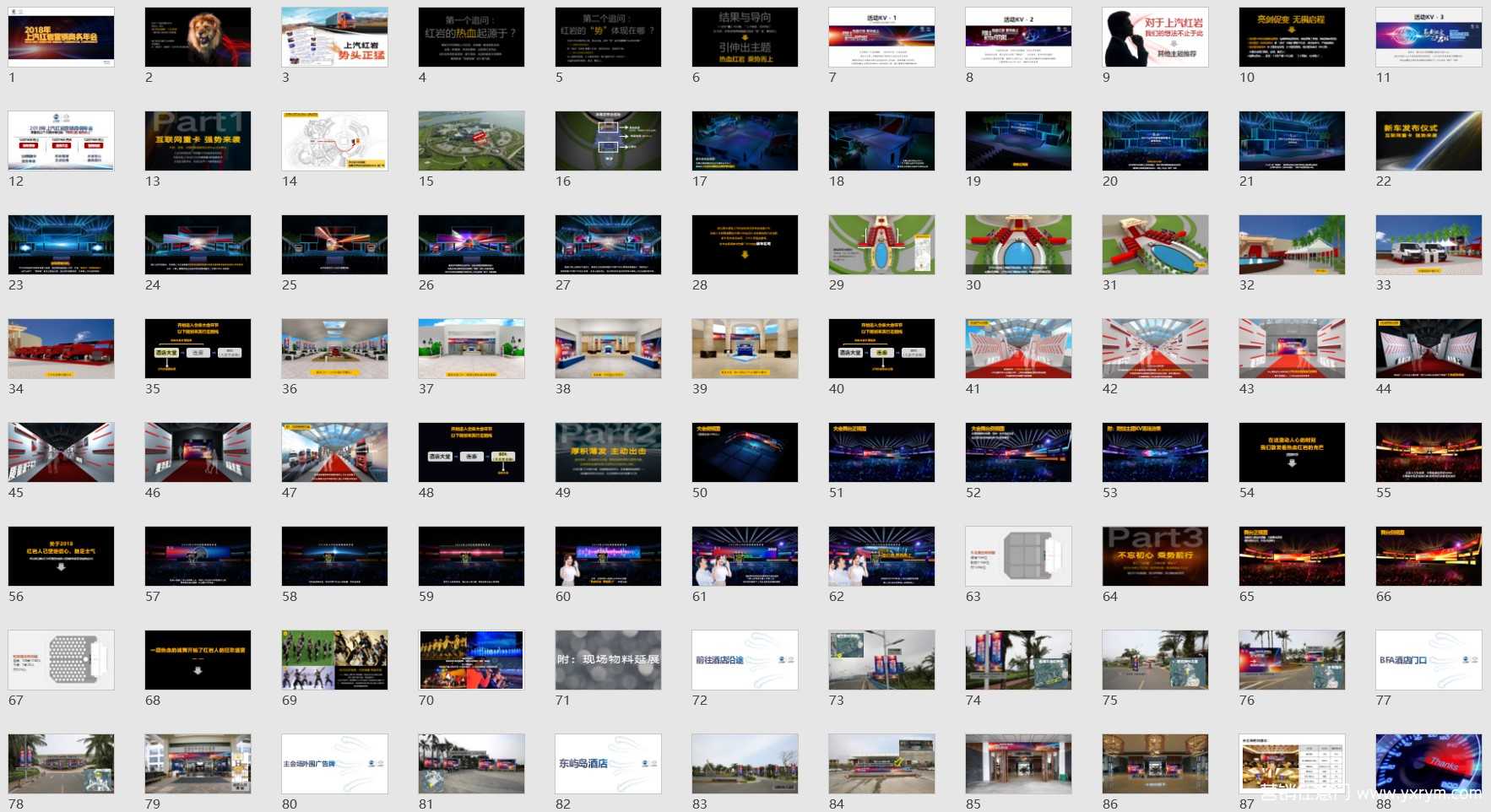Select slide 19 thumbnail

[1018, 141]
